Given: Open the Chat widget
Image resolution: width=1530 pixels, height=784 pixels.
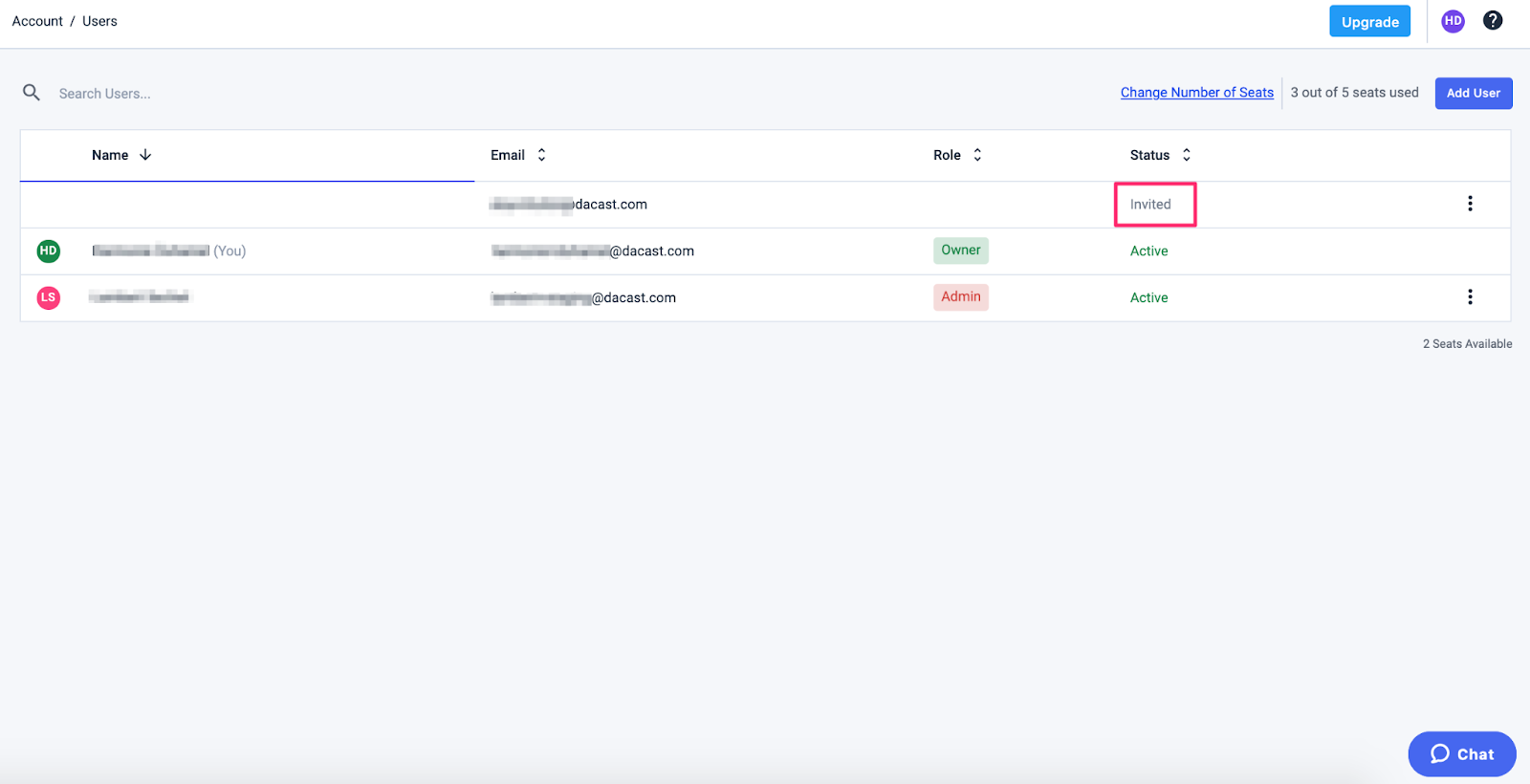Looking at the screenshot, I should click(x=1461, y=754).
